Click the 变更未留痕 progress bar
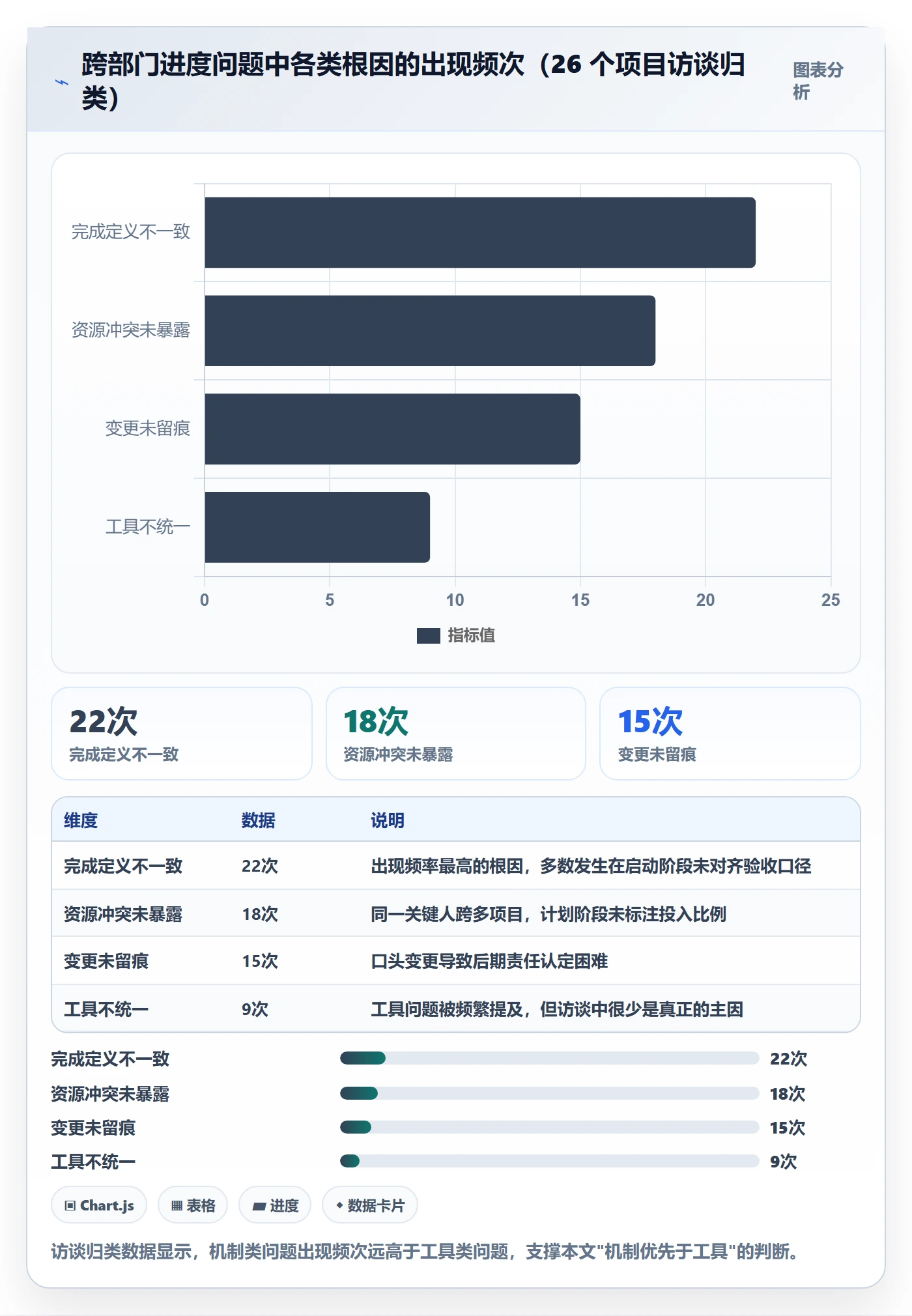This screenshot has width=912, height=1316. point(549,1126)
